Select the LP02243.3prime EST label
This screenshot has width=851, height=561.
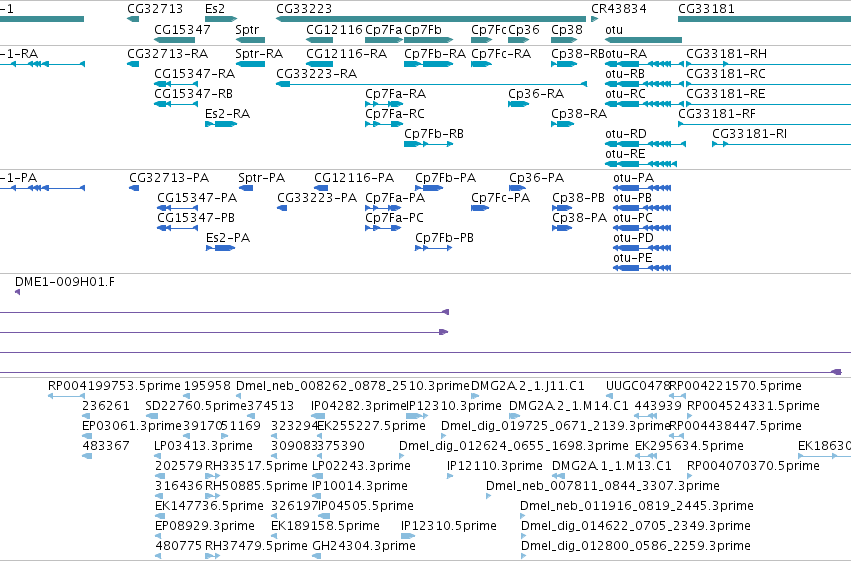[361, 466]
